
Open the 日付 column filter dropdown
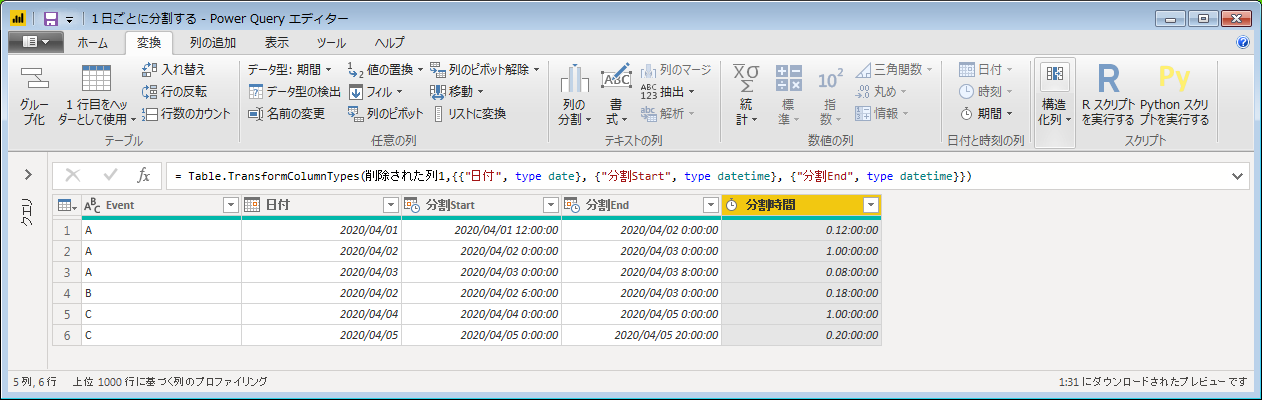click(x=390, y=205)
